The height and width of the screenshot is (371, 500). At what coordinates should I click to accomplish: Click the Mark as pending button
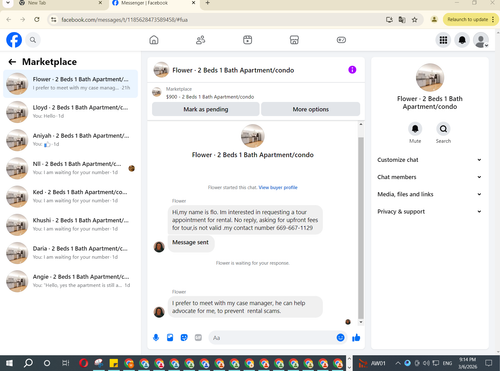(206, 109)
